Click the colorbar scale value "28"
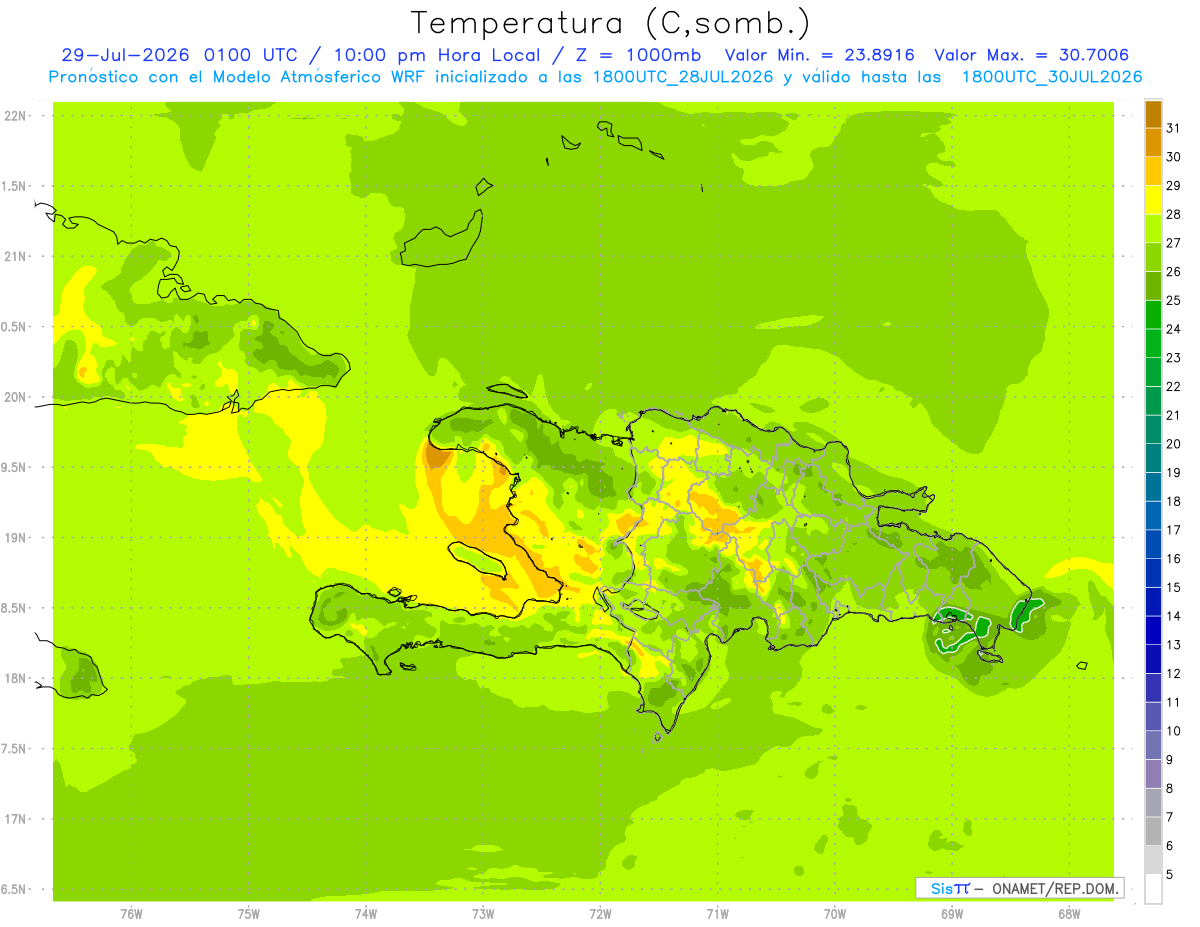 (x=1173, y=214)
